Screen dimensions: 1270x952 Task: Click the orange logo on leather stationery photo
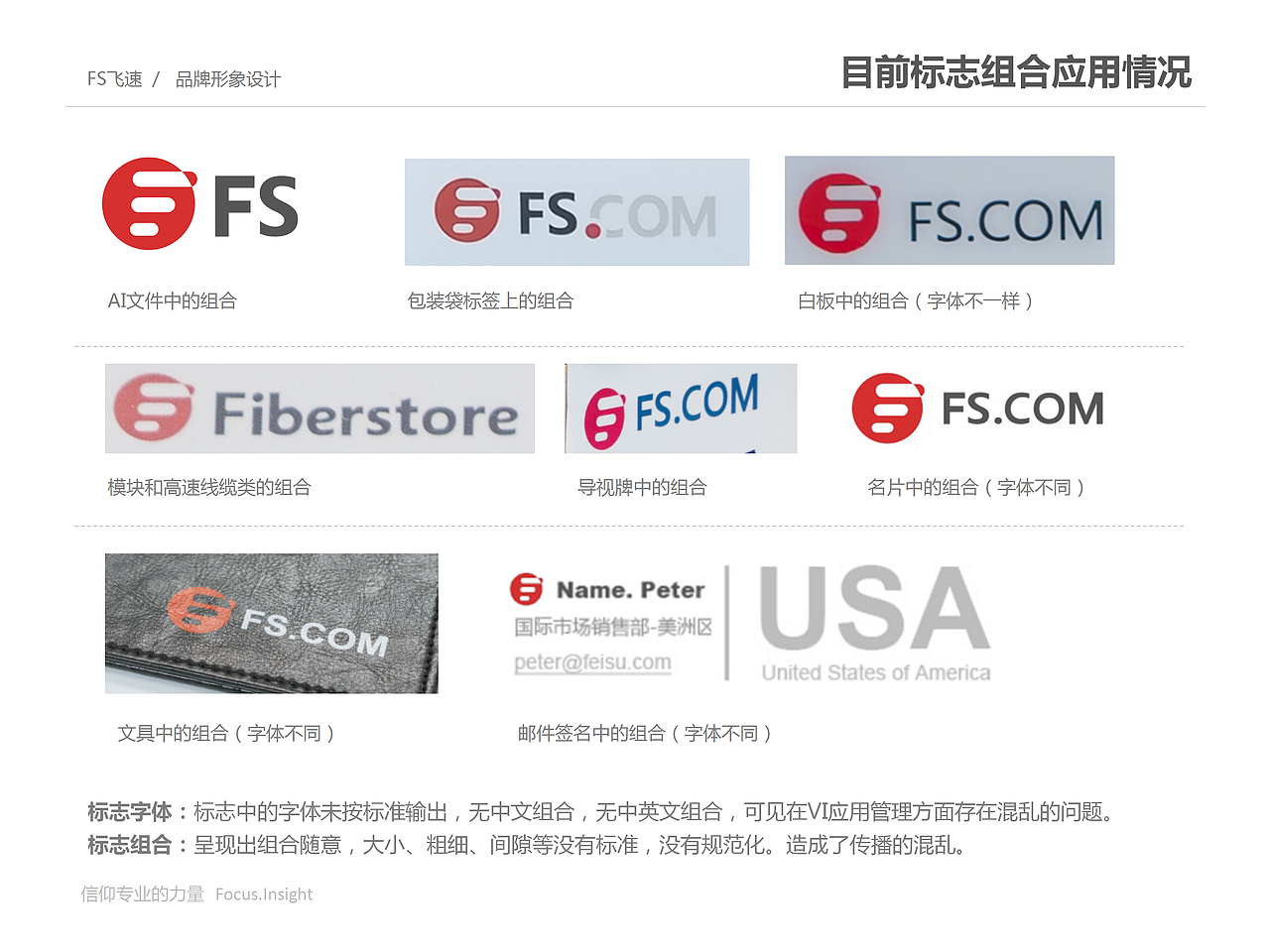click(x=197, y=610)
